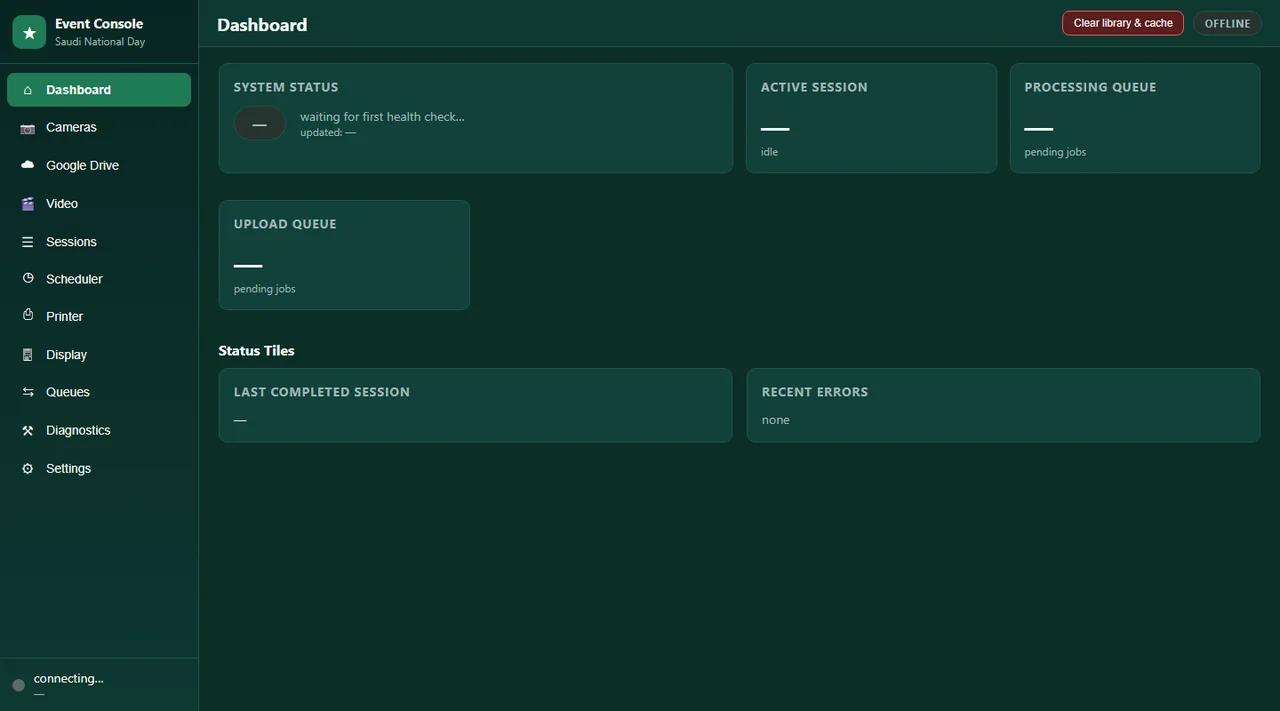Click the Last Completed Session heading
Image resolution: width=1280 pixels, height=711 pixels.
point(322,392)
